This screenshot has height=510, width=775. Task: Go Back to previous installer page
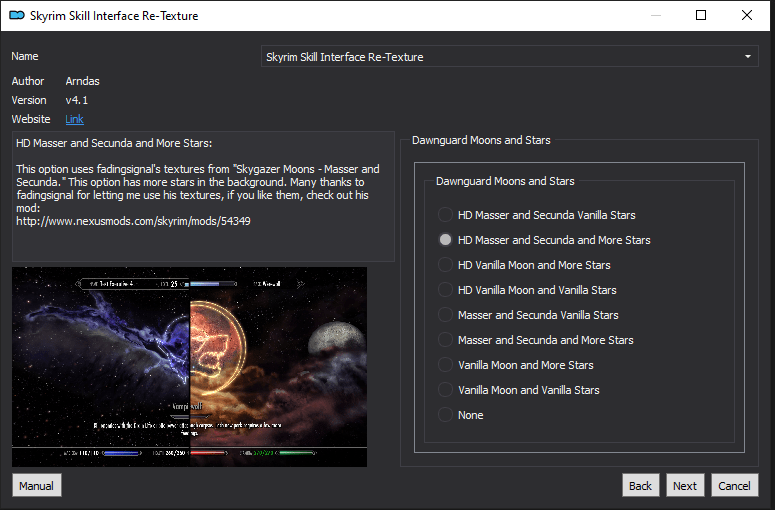(x=640, y=486)
